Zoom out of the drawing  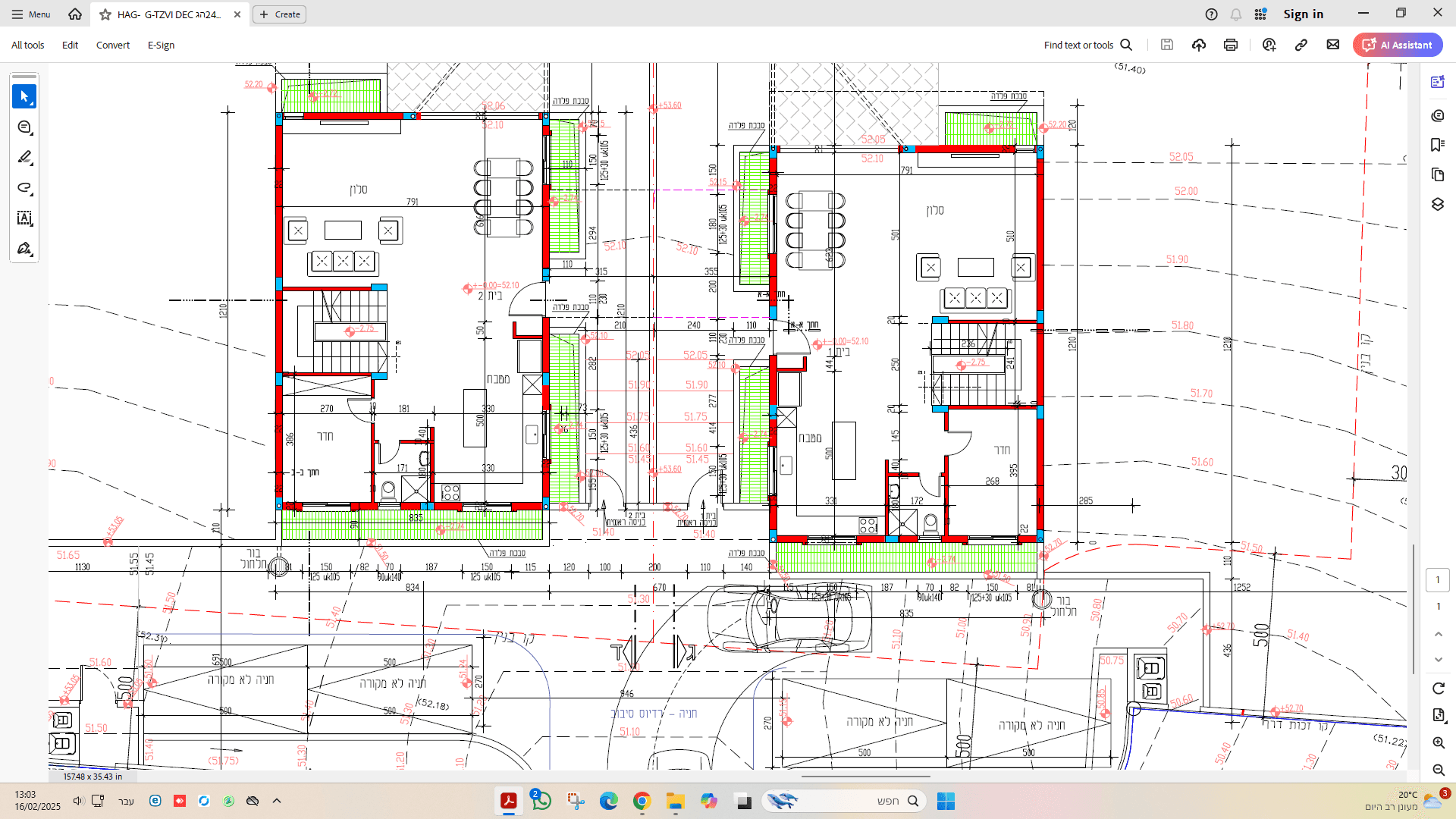pos(1439,770)
